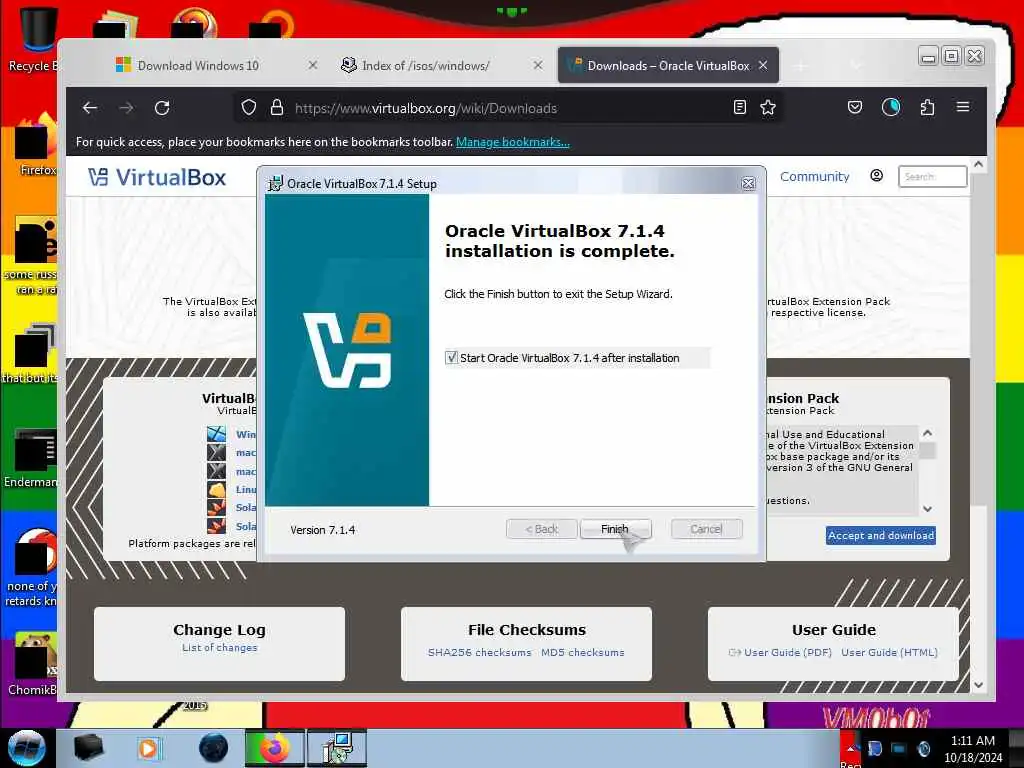Click the Firefox taskbar button
This screenshot has width=1024, height=768.
275,748
